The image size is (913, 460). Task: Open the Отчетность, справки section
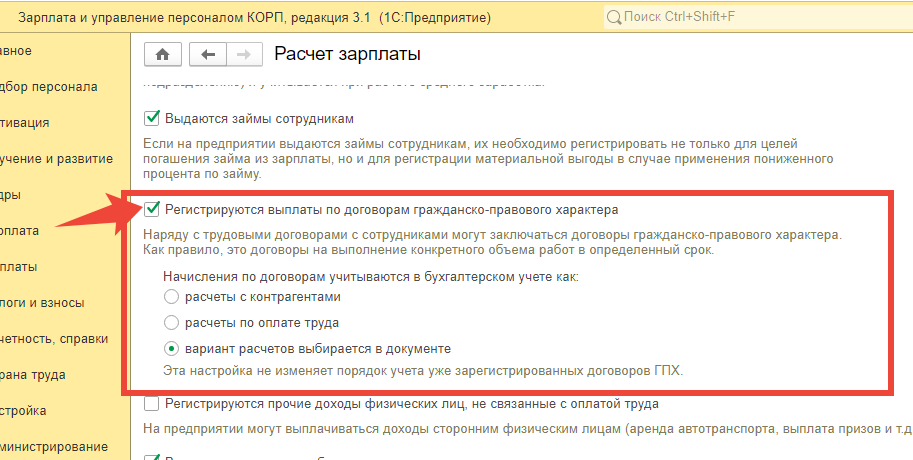[54, 338]
